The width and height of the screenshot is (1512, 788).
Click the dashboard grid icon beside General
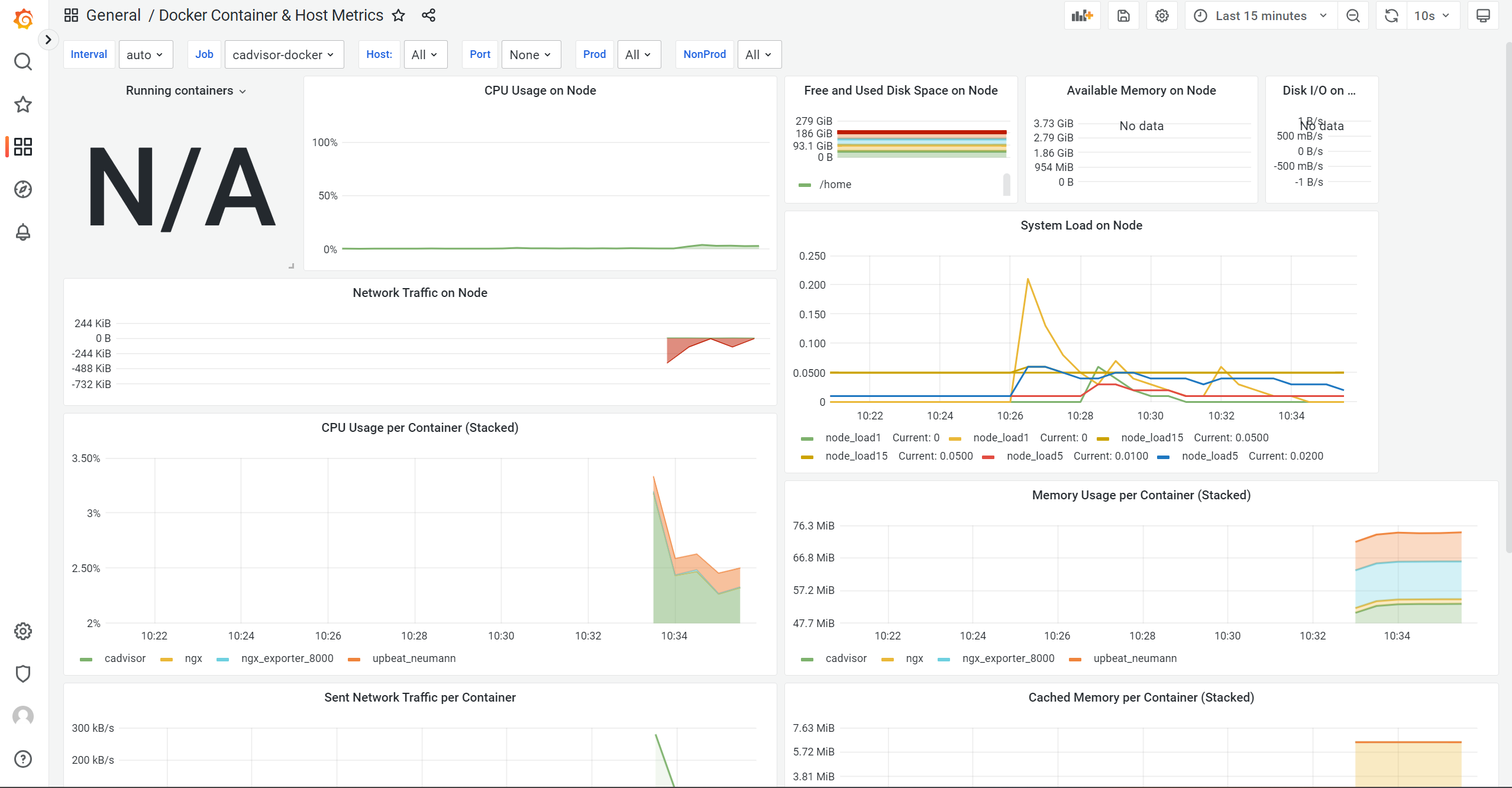(x=71, y=15)
